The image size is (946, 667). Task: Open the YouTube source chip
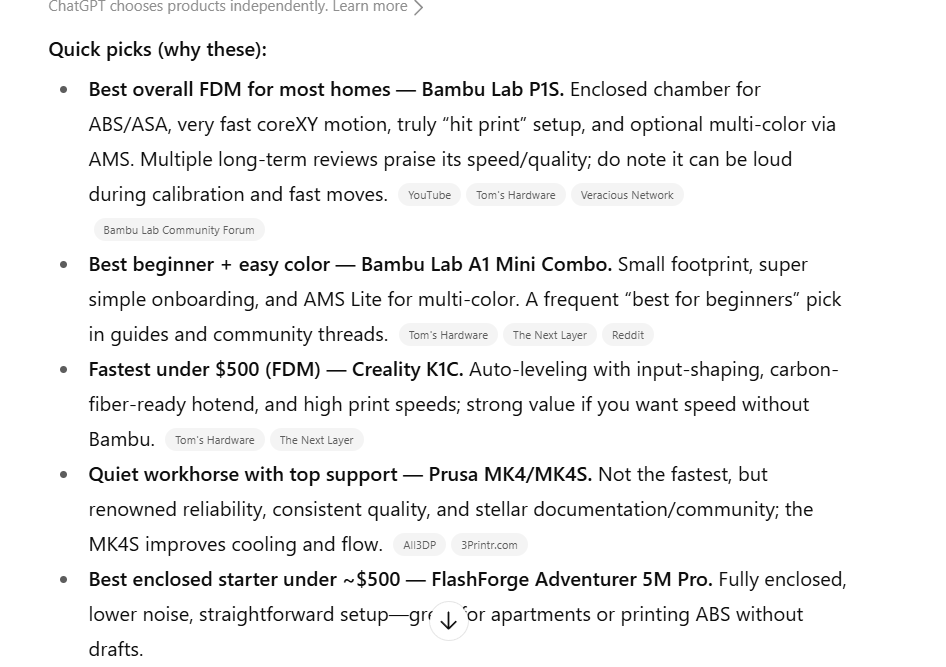429,195
